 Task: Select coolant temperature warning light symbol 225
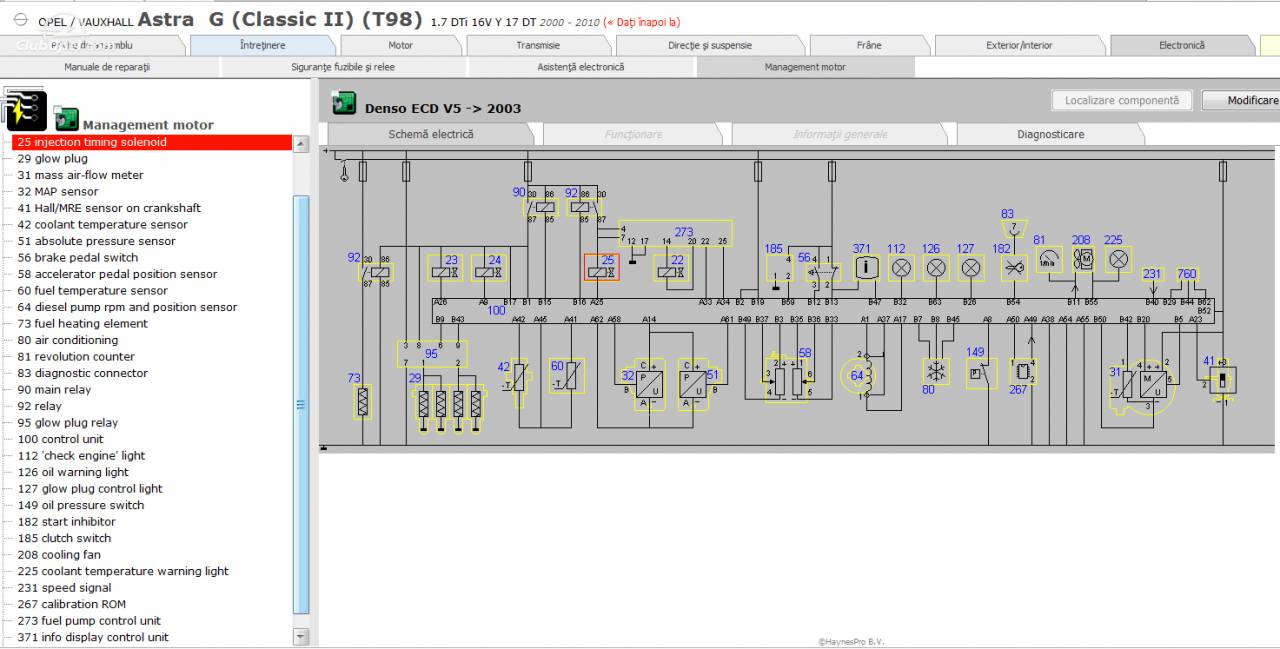pos(1119,260)
